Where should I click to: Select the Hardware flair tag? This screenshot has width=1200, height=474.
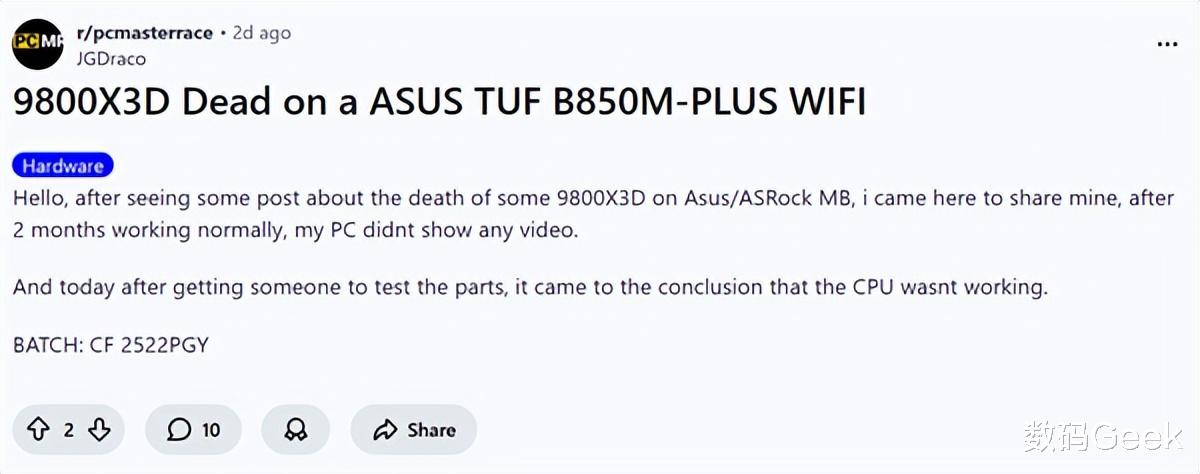[63, 166]
